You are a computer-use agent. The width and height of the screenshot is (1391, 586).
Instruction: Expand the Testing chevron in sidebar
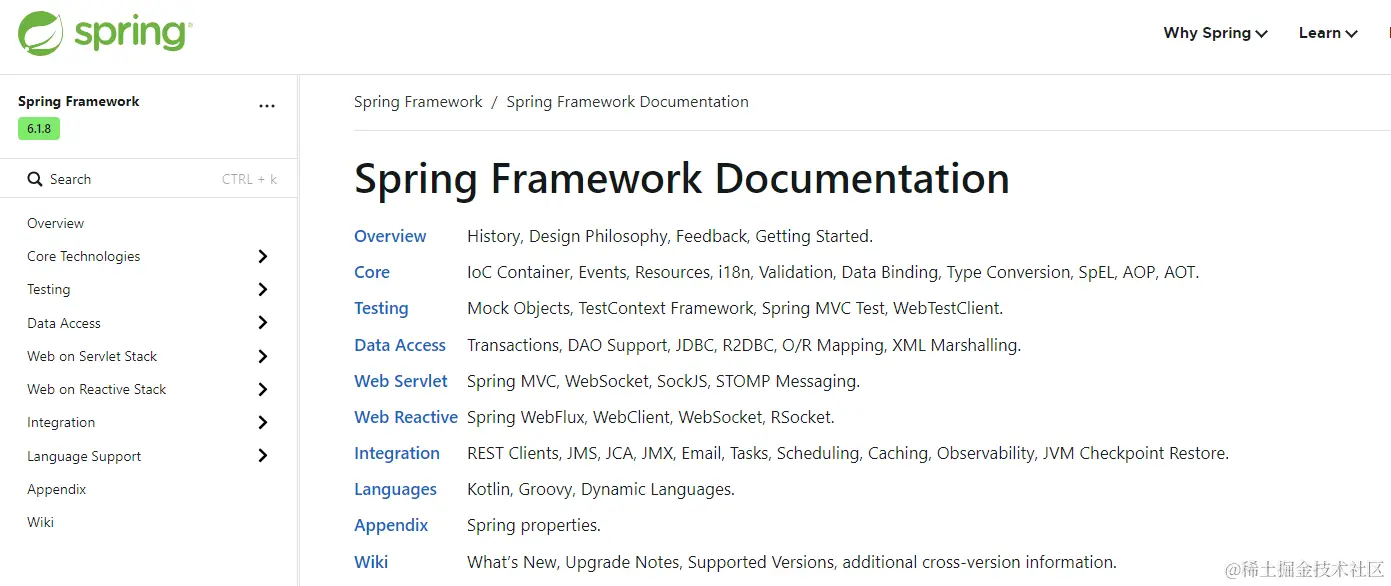pos(263,289)
